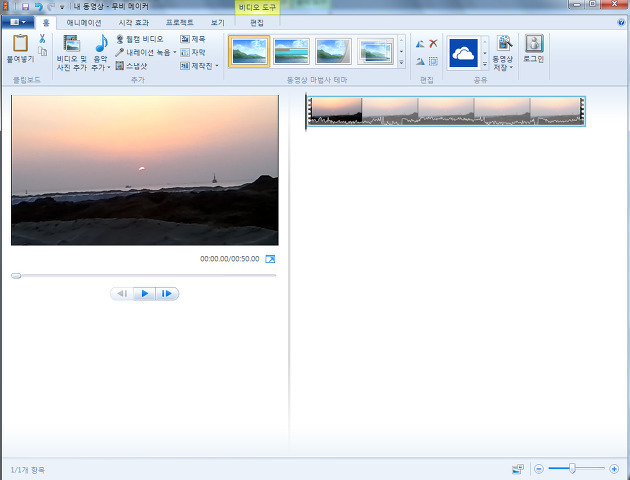Screen dimensions: 630x480
Task: Click the preview seek bar handle
Action: 16,276
